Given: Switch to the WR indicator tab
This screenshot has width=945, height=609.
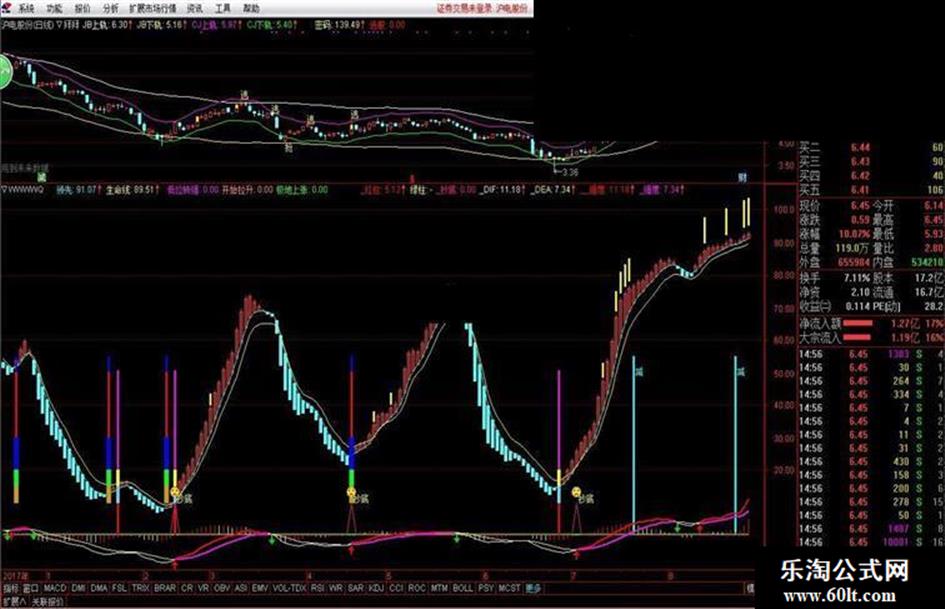Looking at the screenshot, I should pyautogui.click(x=336, y=587).
